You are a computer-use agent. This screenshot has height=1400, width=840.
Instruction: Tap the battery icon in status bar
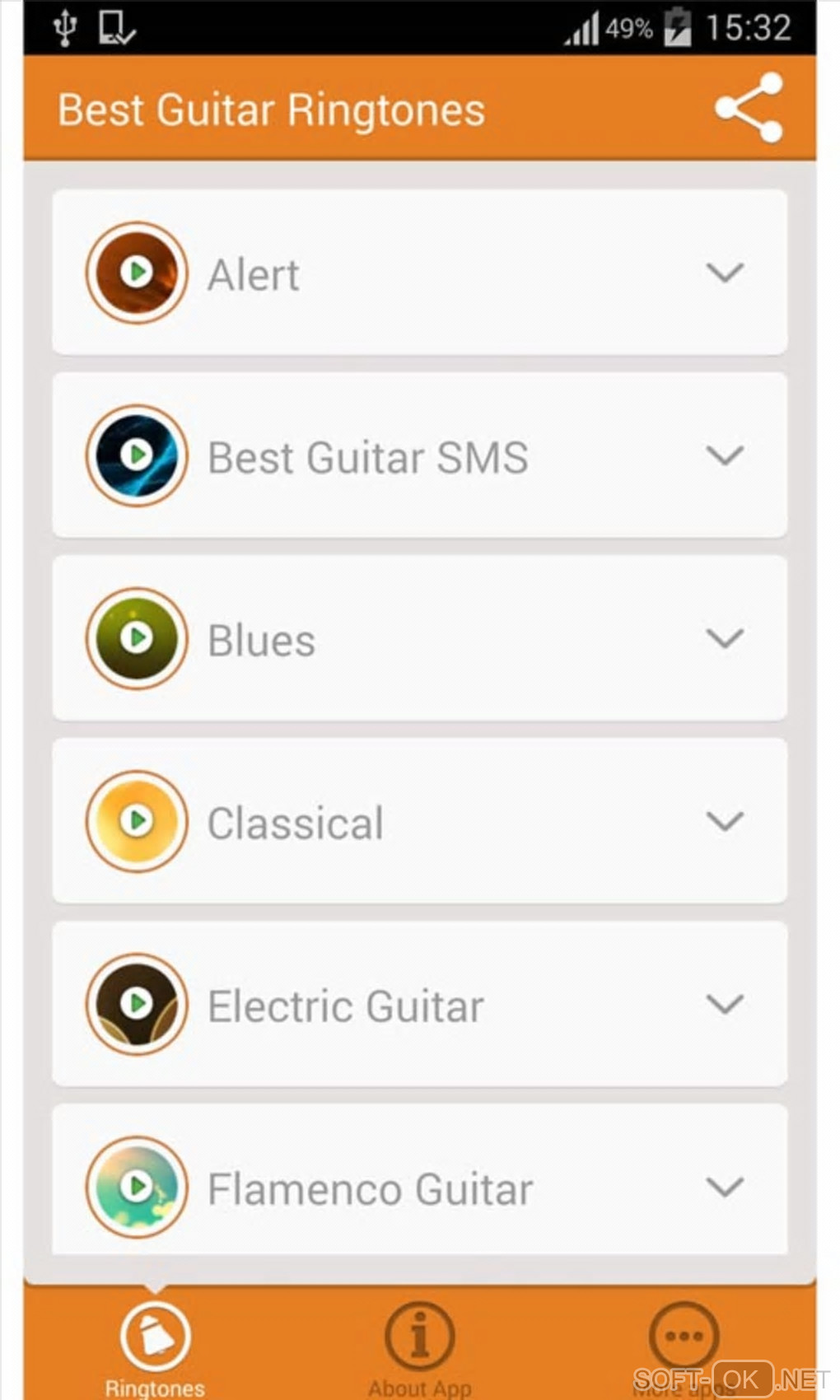[678, 27]
